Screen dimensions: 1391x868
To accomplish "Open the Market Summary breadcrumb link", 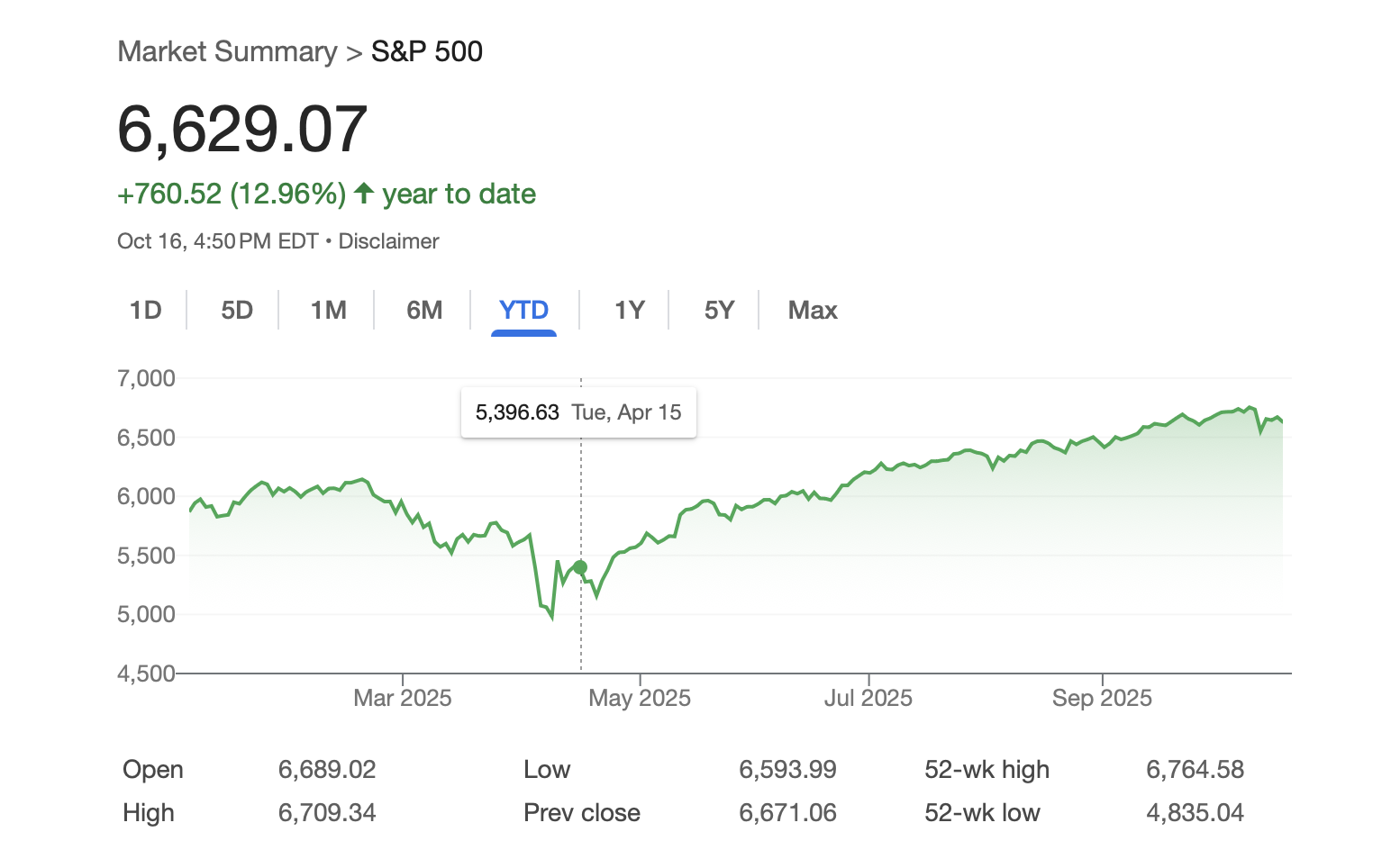I will pyautogui.click(x=227, y=52).
